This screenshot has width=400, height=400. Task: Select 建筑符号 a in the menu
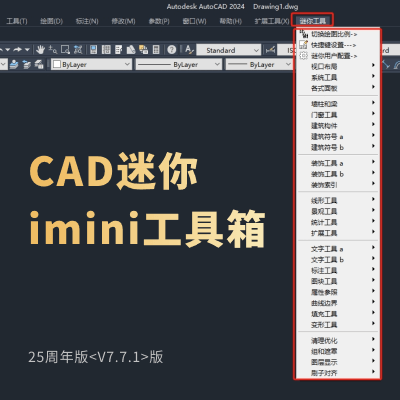tap(337, 136)
